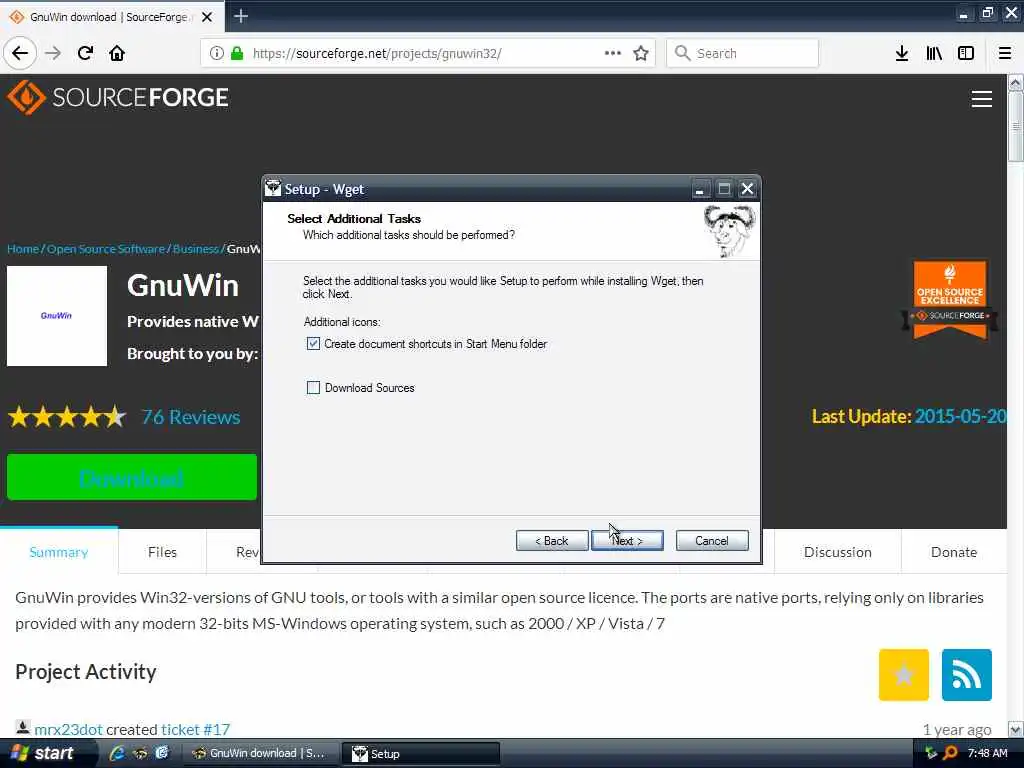Open the browser home page icon
This screenshot has height=768, width=1024.
click(x=117, y=53)
